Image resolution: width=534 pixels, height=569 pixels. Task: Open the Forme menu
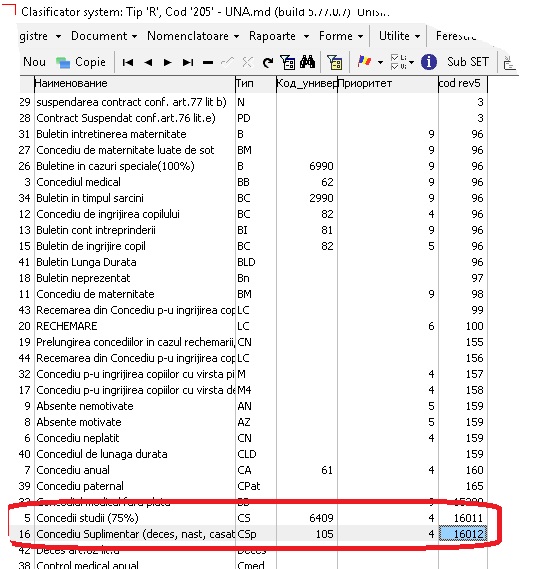pyautogui.click(x=341, y=36)
